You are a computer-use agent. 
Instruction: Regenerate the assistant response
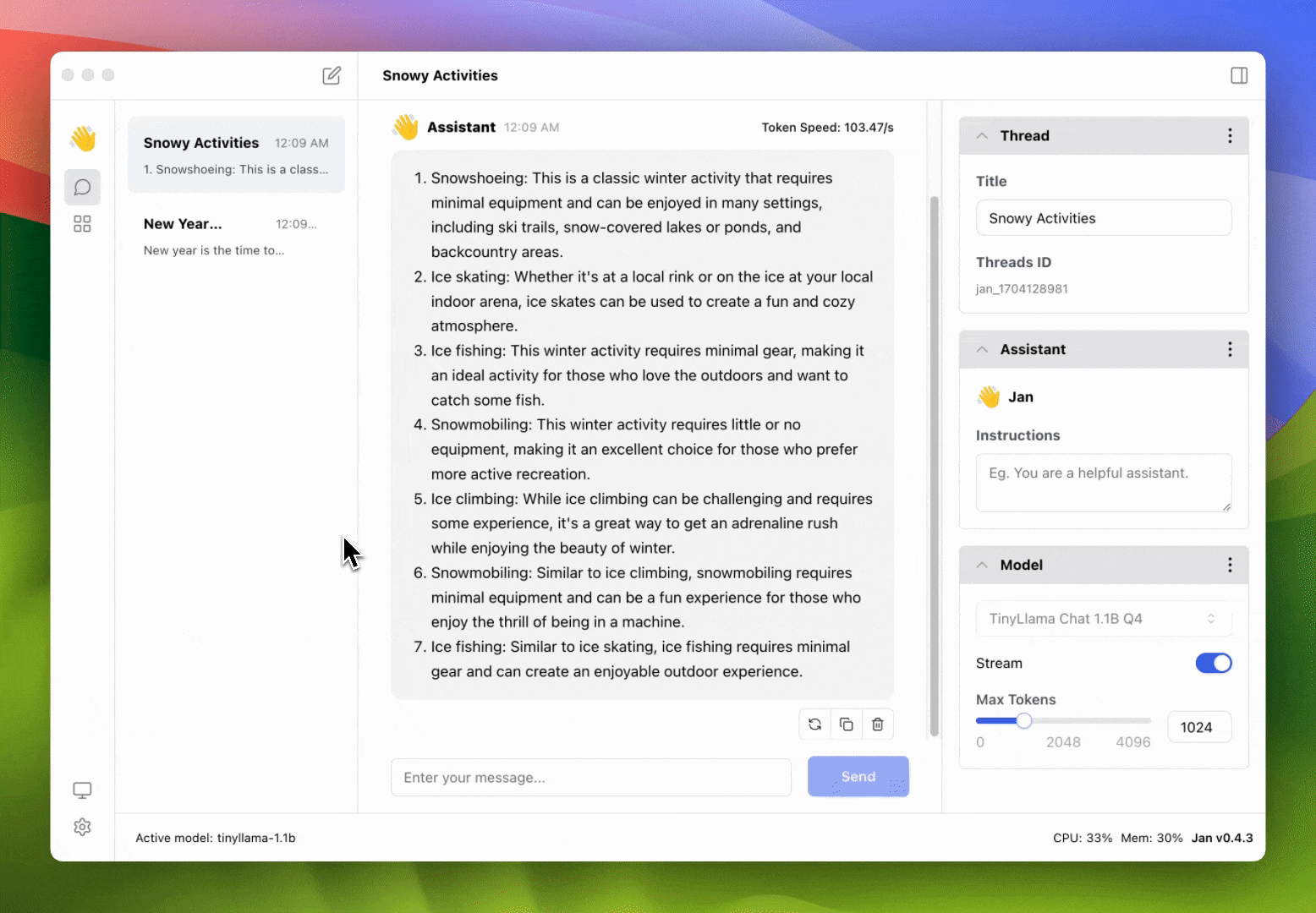(x=814, y=724)
